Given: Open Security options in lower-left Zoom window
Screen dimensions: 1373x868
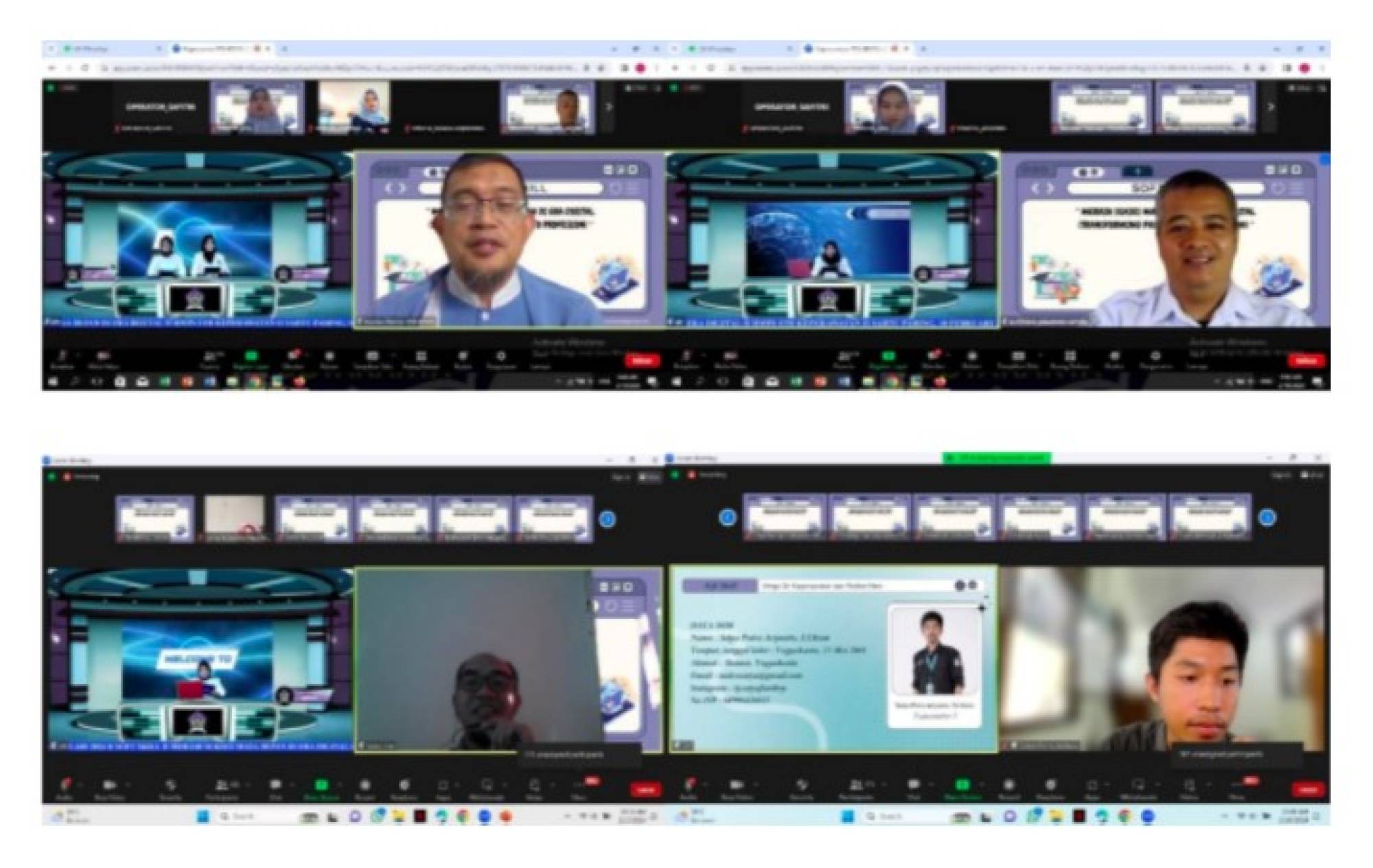Looking at the screenshot, I should [x=170, y=786].
